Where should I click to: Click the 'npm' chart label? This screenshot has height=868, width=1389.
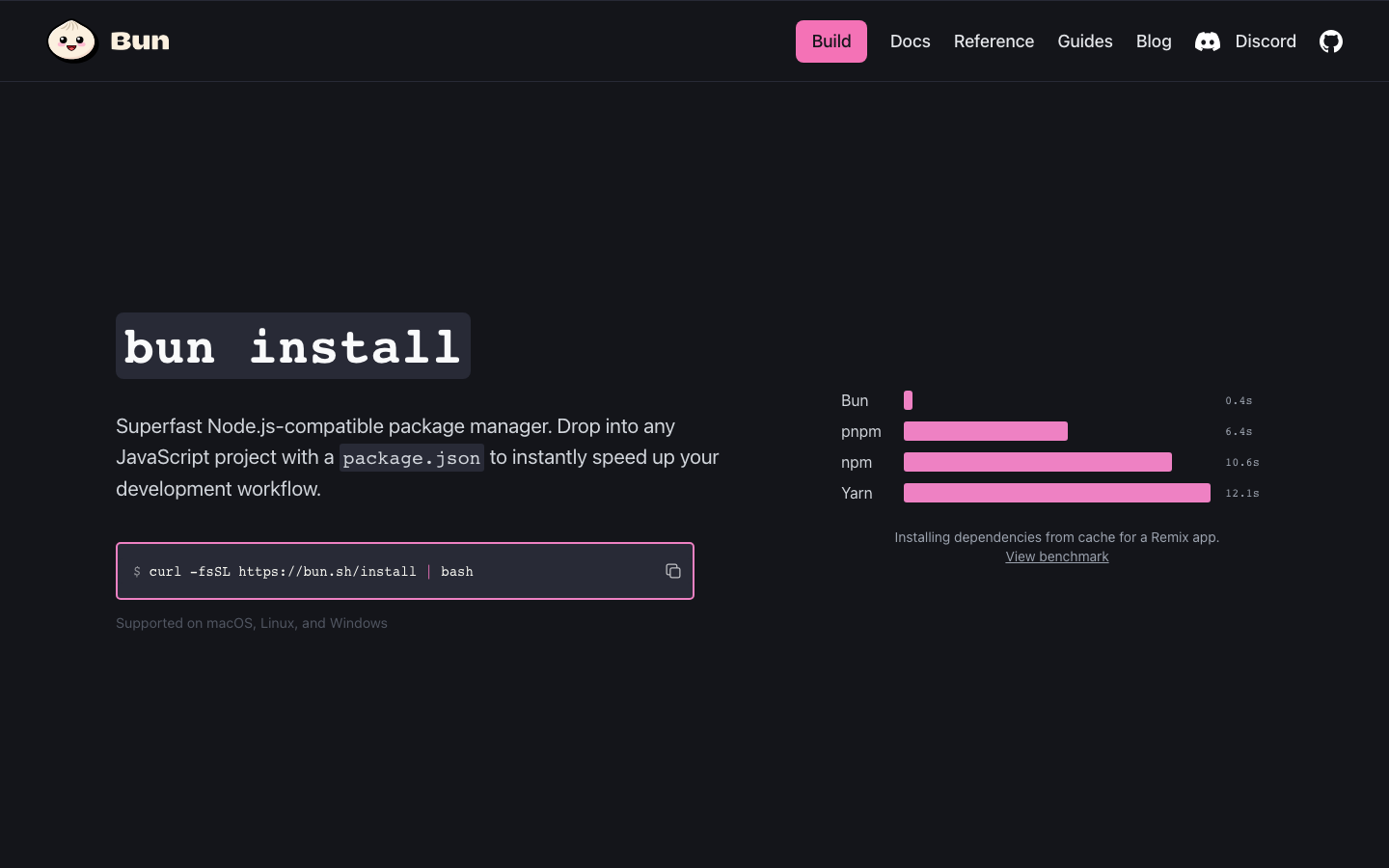(857, 462)
